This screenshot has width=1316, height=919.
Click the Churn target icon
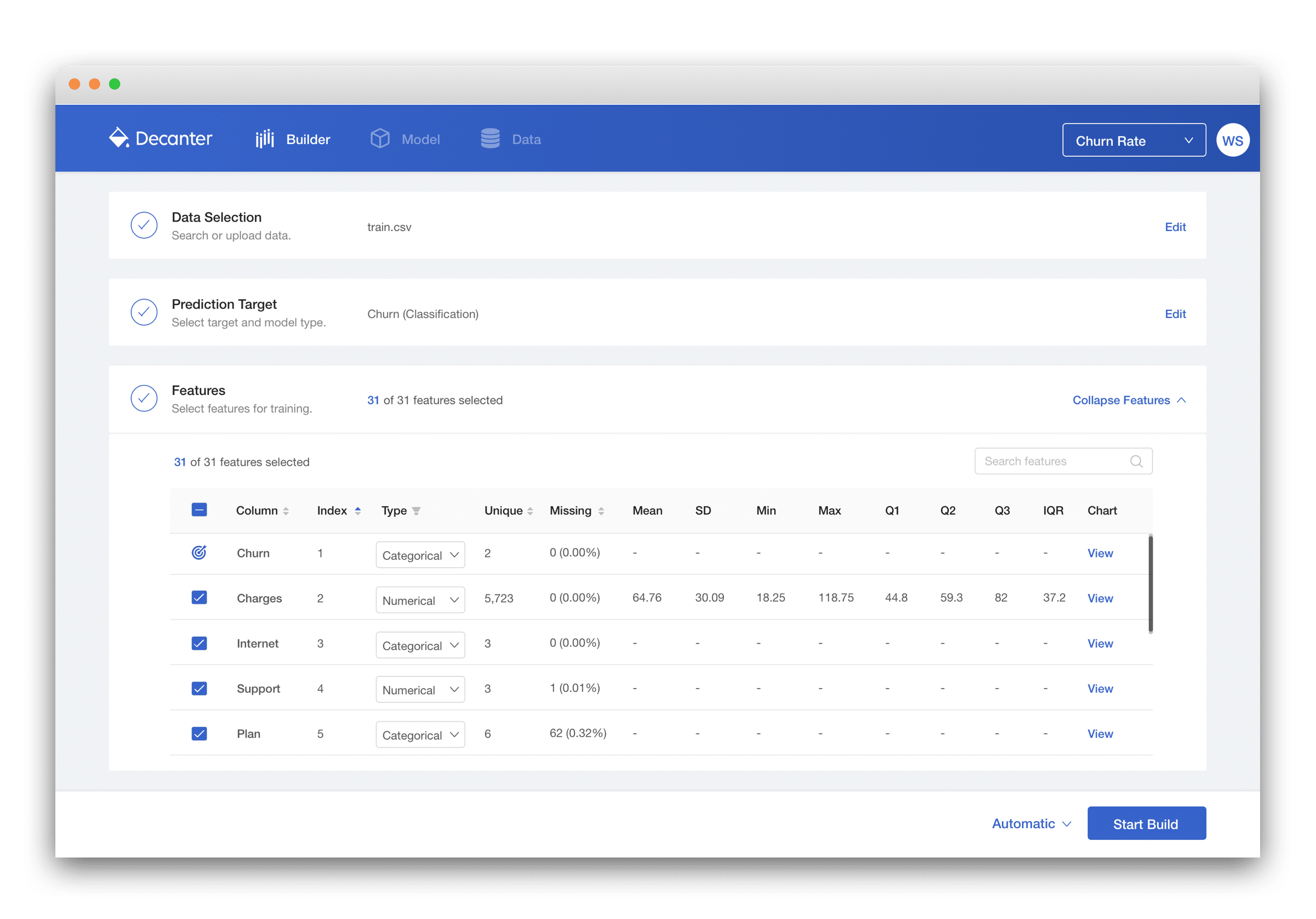tap(199, 553)
